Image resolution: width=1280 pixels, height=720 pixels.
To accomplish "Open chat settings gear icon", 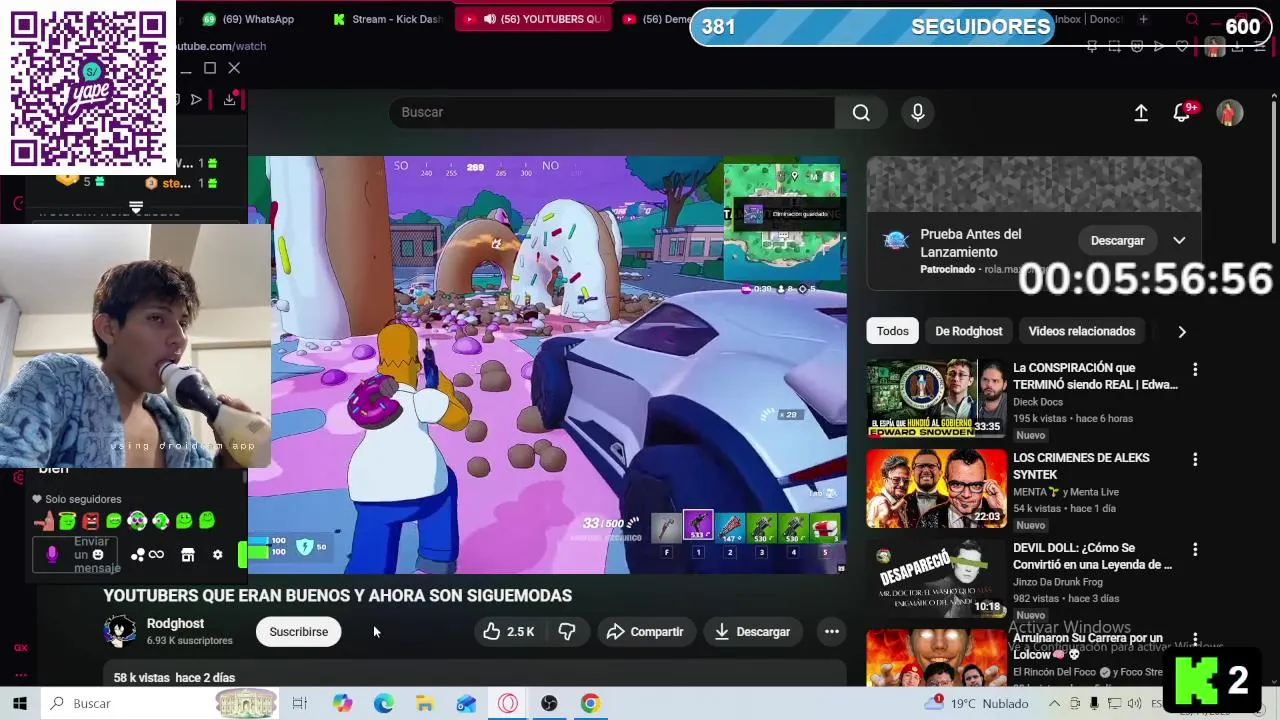I will [218, 555].
